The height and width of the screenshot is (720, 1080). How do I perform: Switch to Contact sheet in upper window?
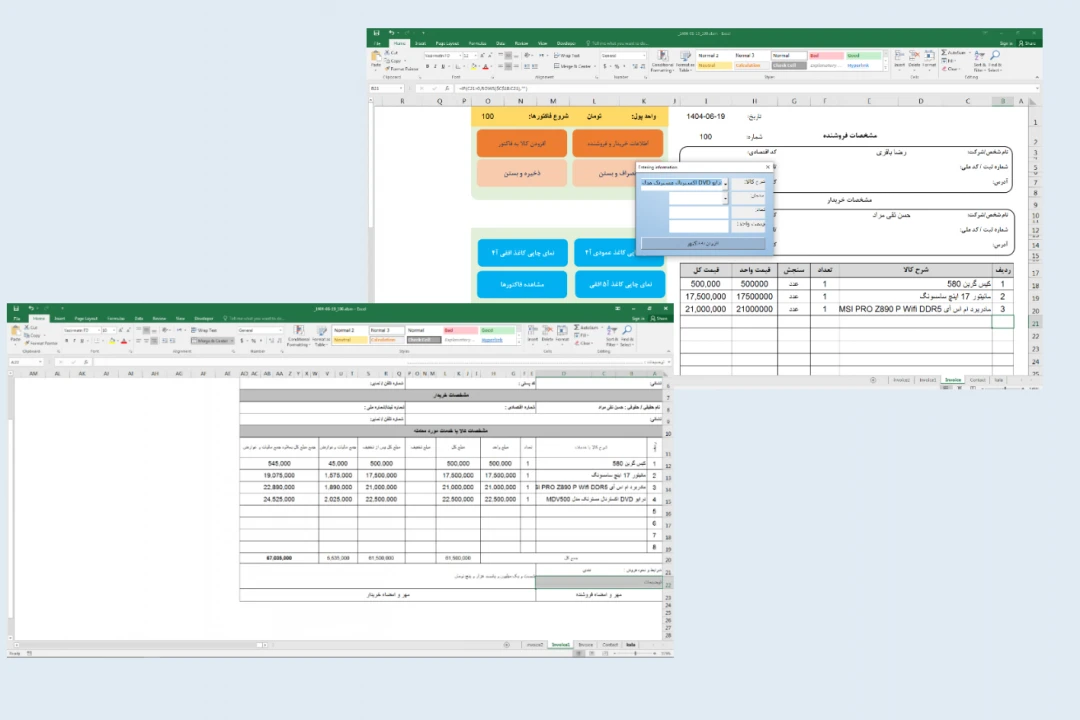click(x=977, y=380)
